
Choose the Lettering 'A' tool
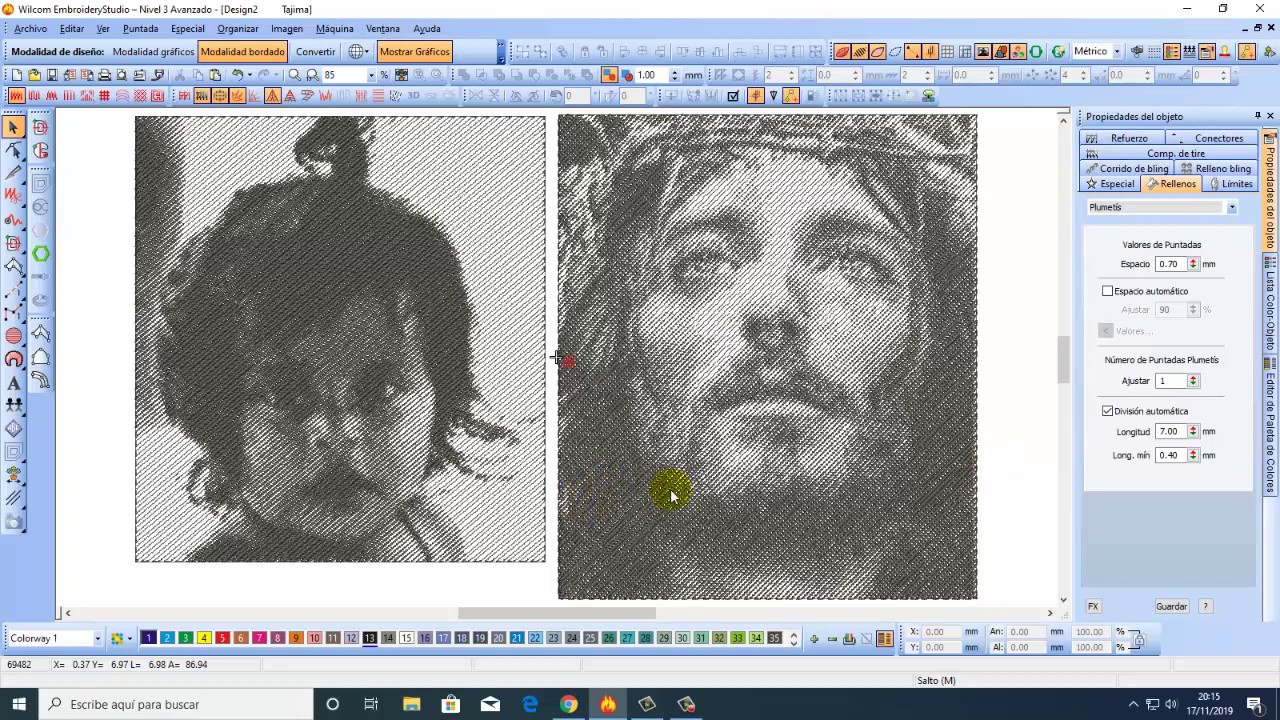[14, 382]
